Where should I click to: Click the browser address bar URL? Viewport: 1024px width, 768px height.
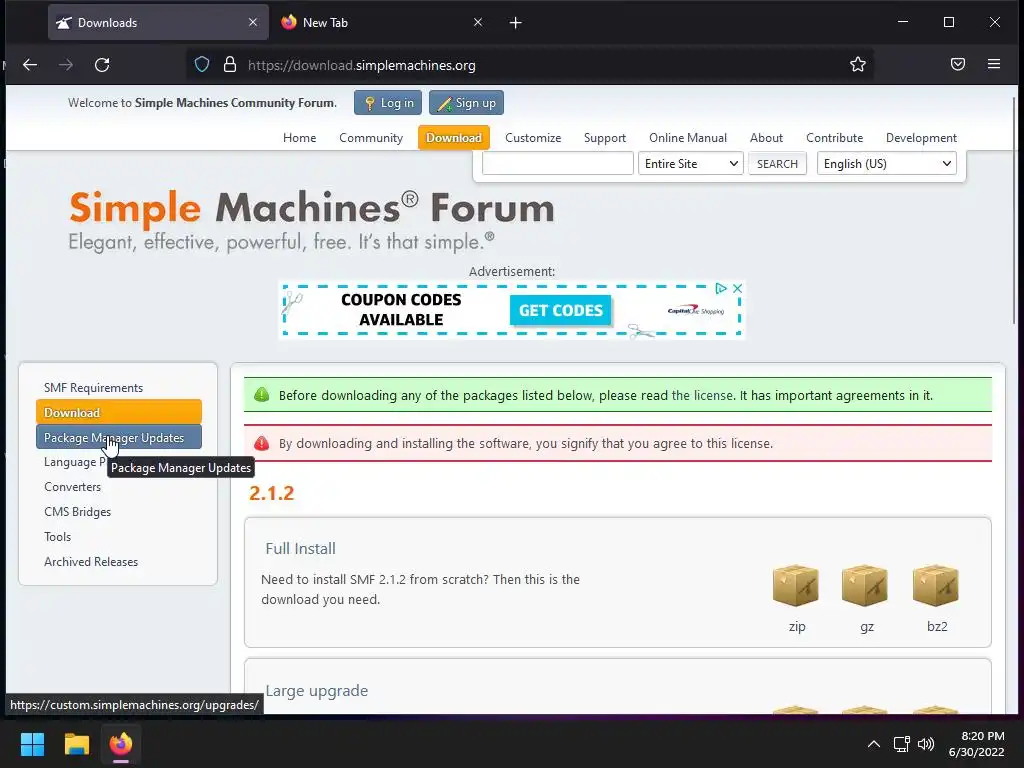click(x=361, y=65)
